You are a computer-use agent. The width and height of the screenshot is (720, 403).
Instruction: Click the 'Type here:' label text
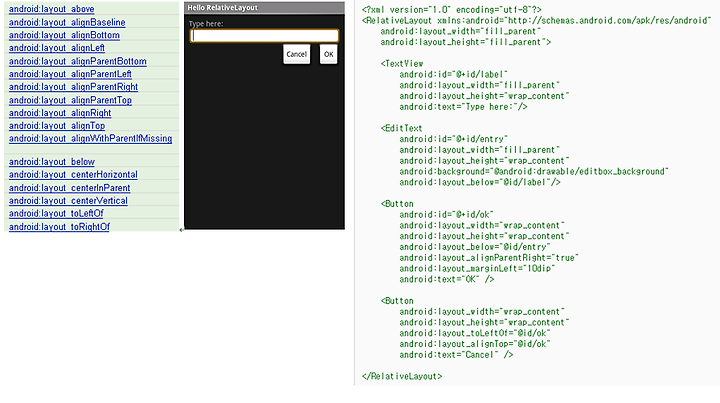pyautogui.click(x=206, y=24)
